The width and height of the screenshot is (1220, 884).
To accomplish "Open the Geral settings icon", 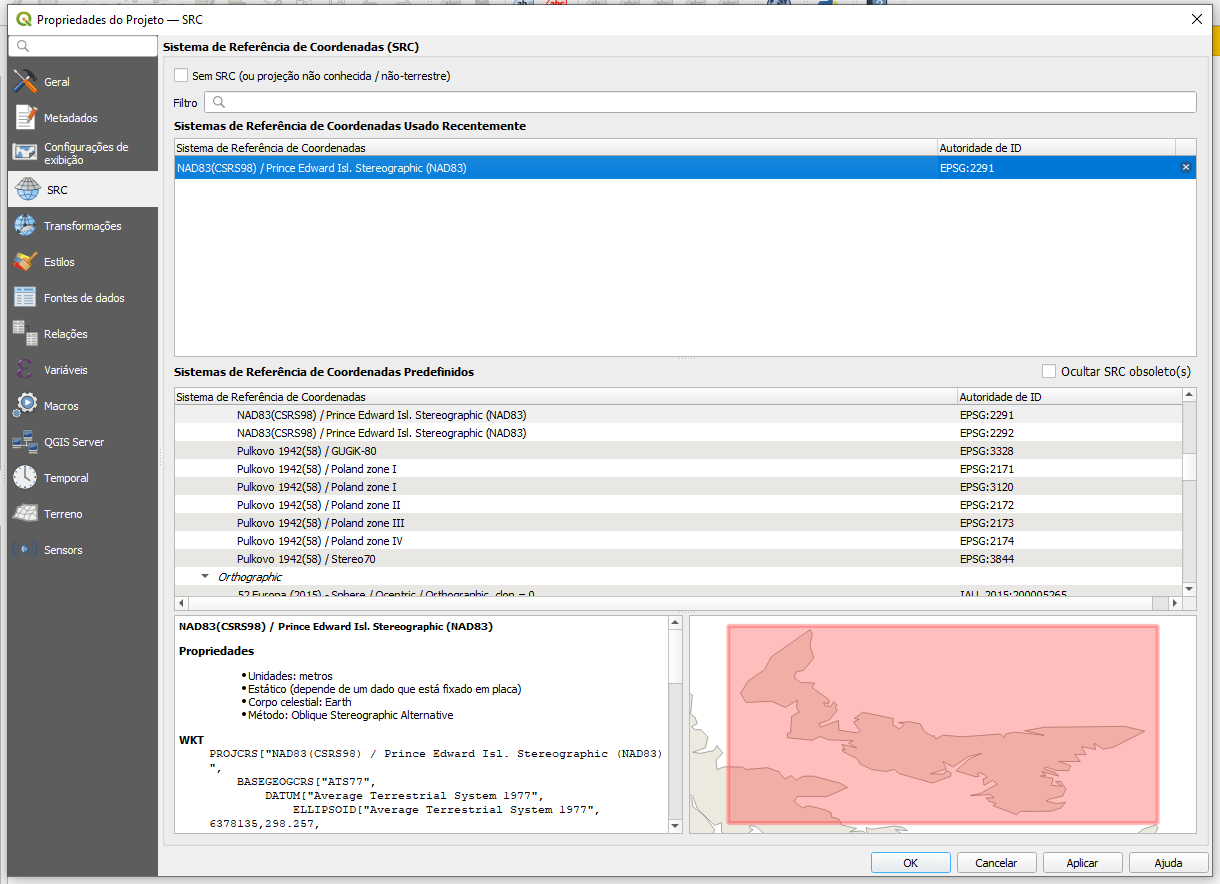I will [x=25, y=82].
